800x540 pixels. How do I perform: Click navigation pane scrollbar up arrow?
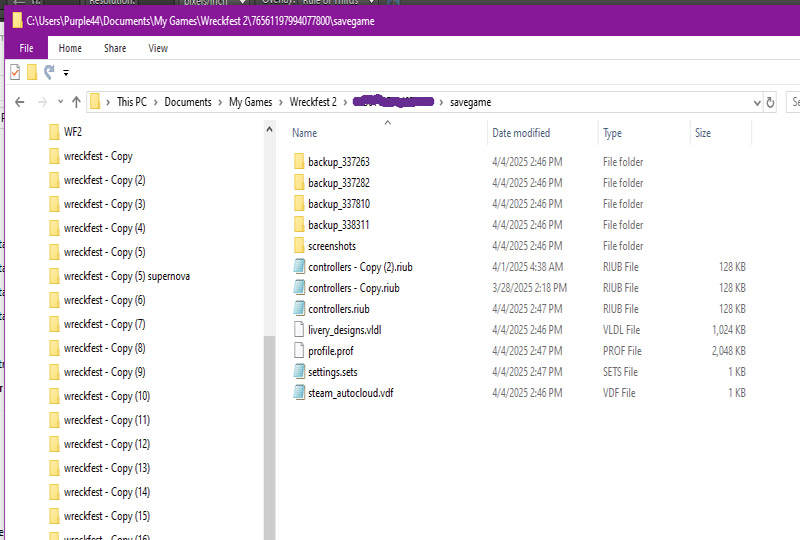(269, 130)
